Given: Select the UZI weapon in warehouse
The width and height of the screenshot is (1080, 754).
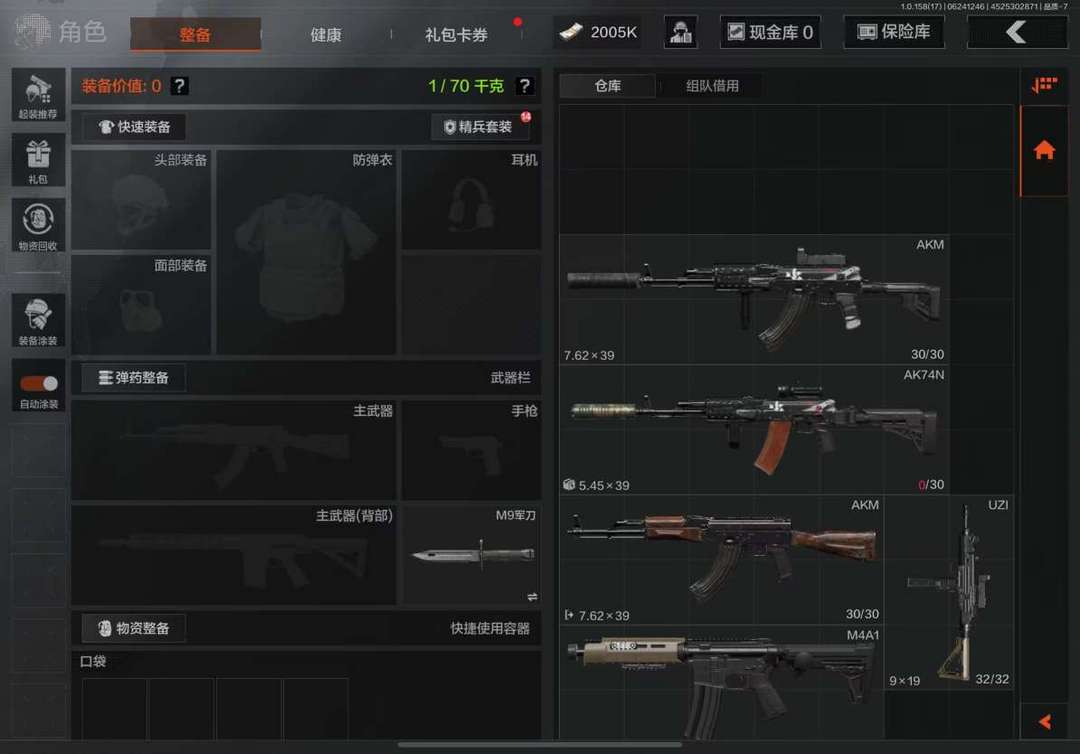Looking at the screenshot, I should point(949,593).
